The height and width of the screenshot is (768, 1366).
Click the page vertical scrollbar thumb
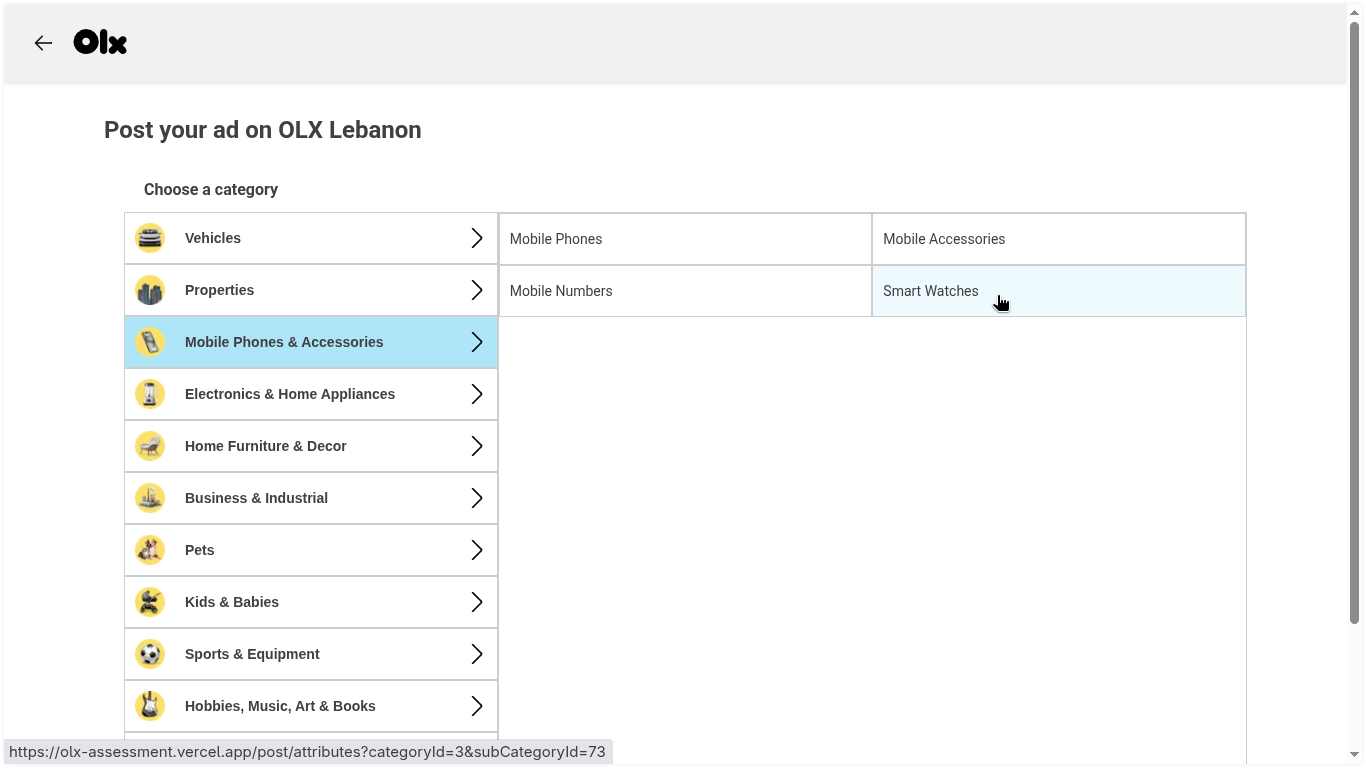point(1355,322)
